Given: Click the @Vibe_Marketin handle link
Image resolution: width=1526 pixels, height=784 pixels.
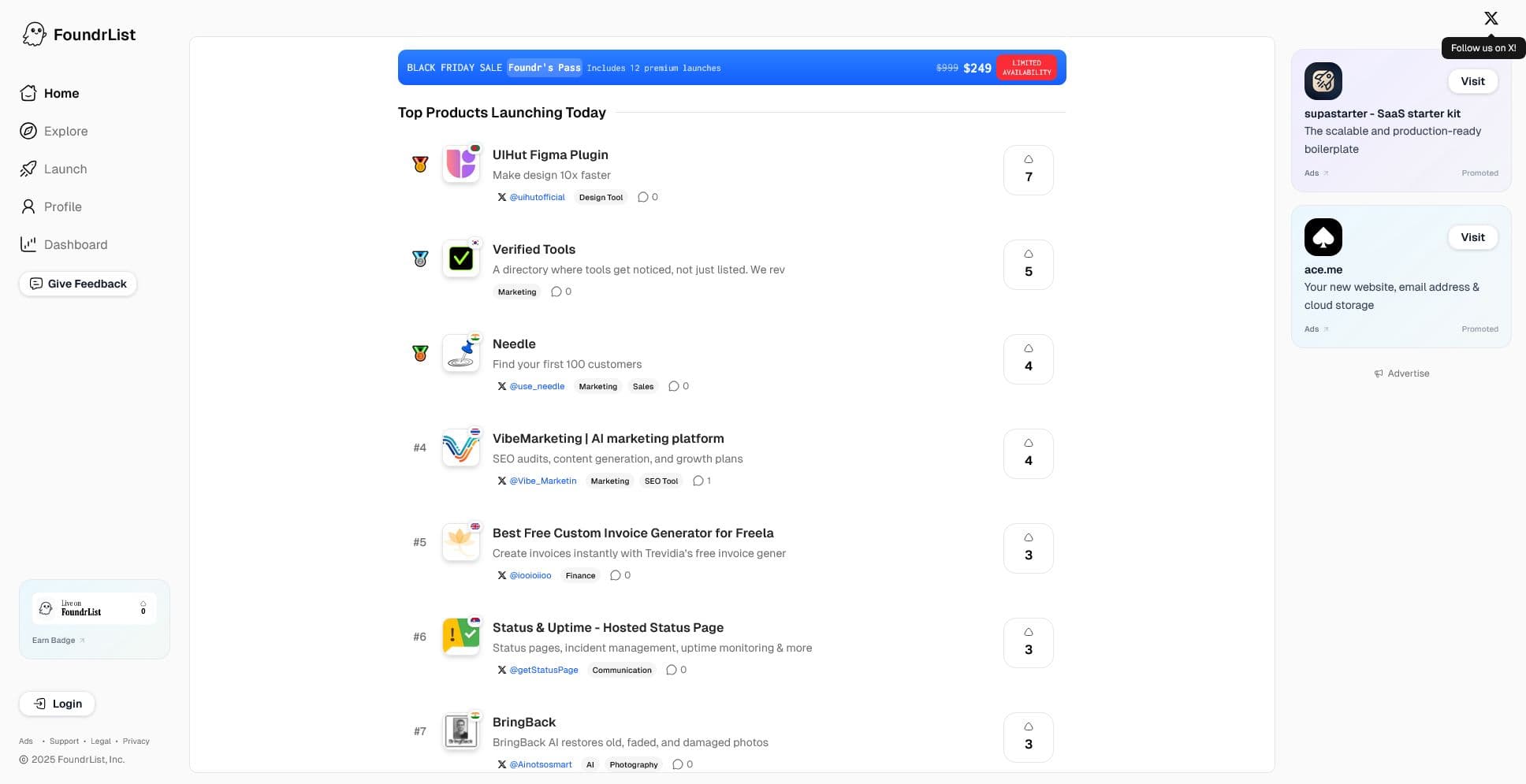Looking at the screenshot, I should pos(543,481).
